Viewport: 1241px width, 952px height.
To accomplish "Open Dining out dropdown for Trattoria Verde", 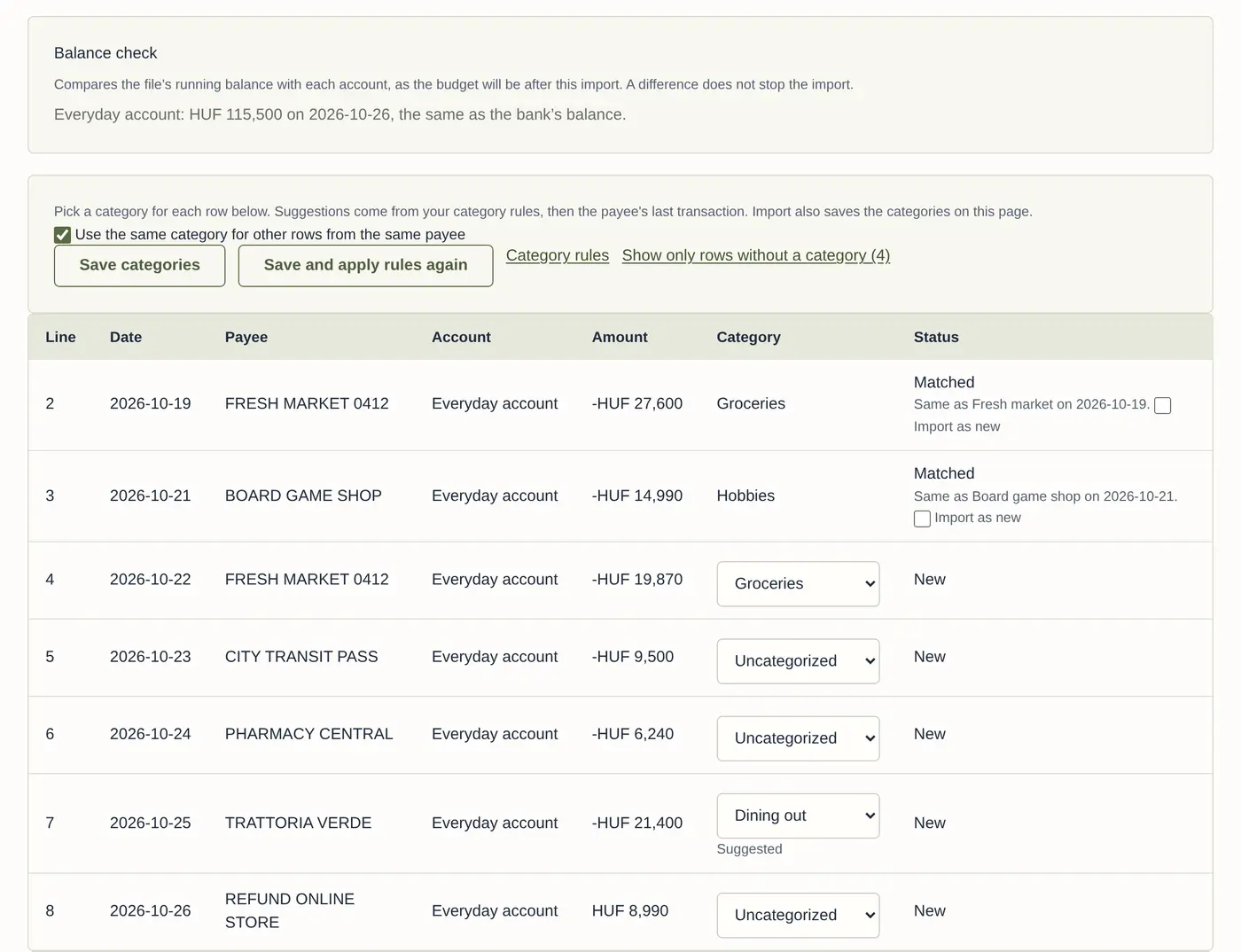I will click(x=798, y=815).
